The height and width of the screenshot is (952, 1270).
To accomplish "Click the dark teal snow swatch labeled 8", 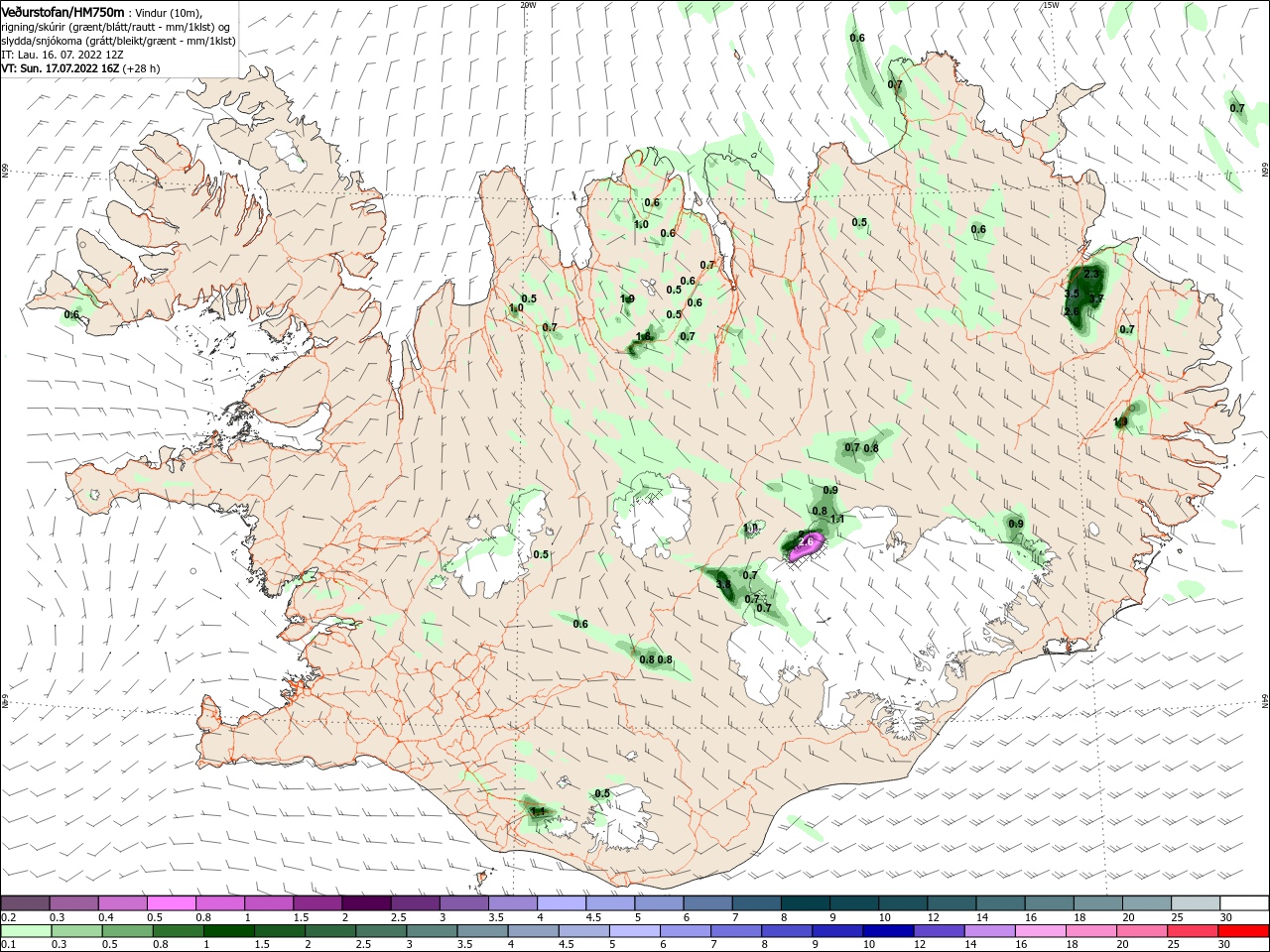I will point(806,903).
